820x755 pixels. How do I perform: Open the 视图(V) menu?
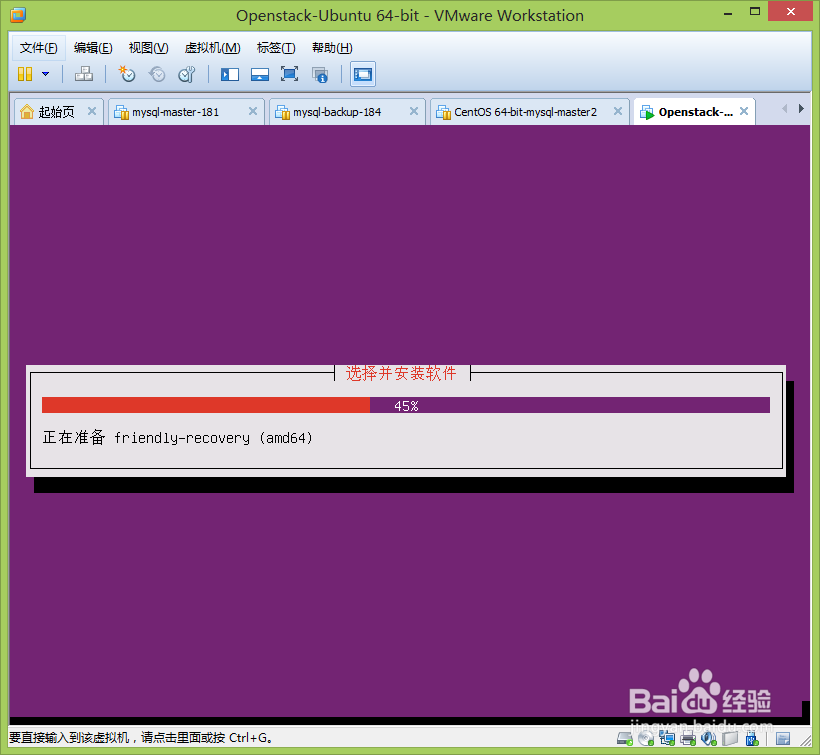coord(148,47)
